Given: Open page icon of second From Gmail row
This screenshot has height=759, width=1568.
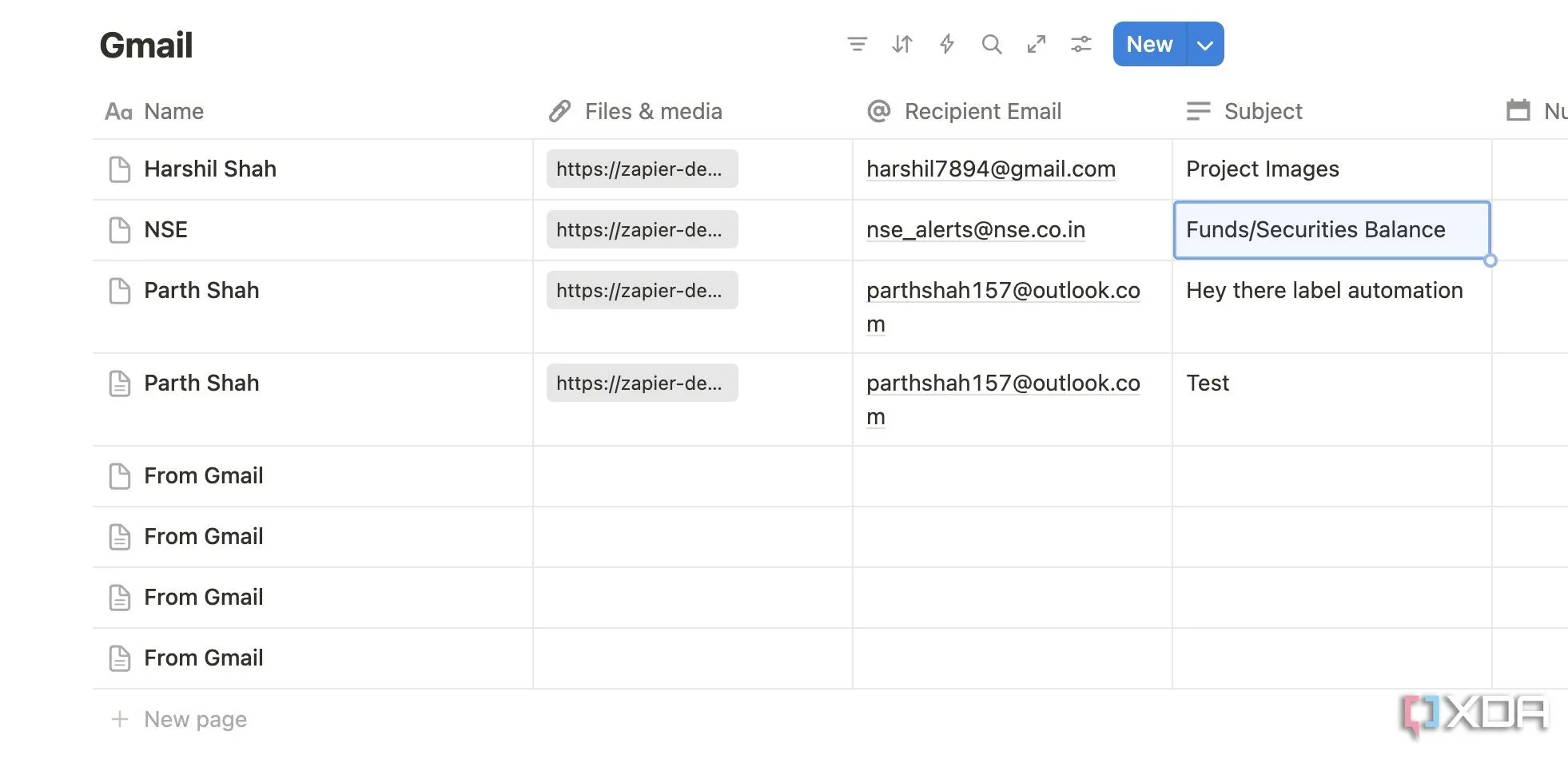Looking at the screenshot, I should [119, 537].
